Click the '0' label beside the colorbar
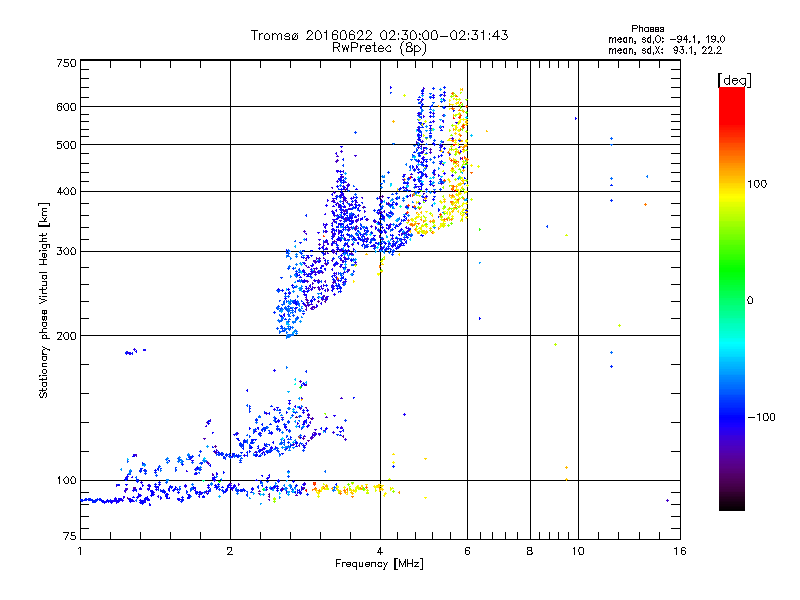This screenshot has width=800, height=600. pos(750,300)
